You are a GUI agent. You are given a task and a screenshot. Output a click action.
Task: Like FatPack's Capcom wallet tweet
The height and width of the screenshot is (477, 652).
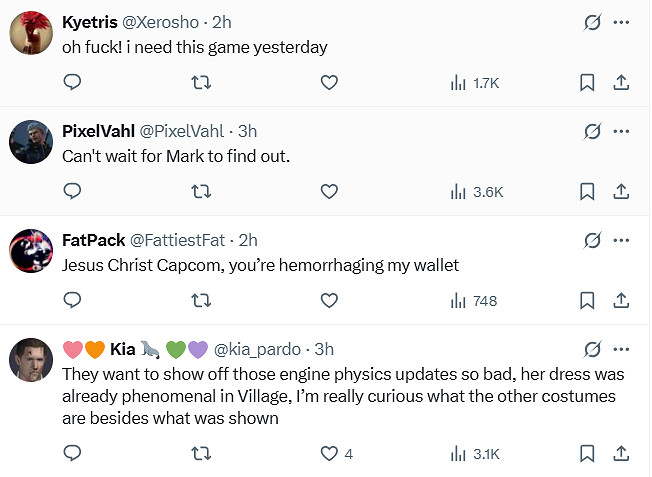329,300
